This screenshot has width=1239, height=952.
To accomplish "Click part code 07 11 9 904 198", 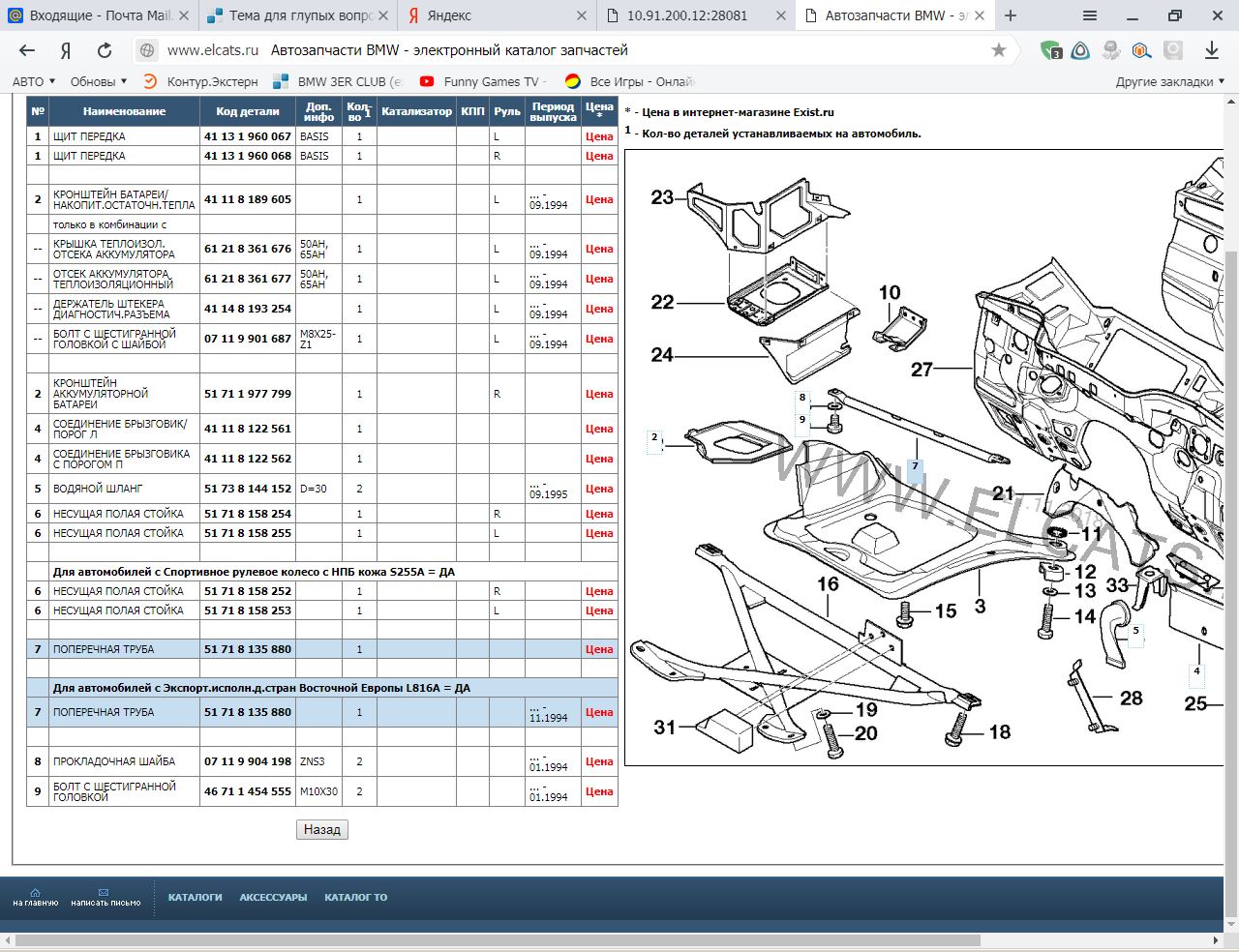I will pyautogui.click(x=248, y=761).
